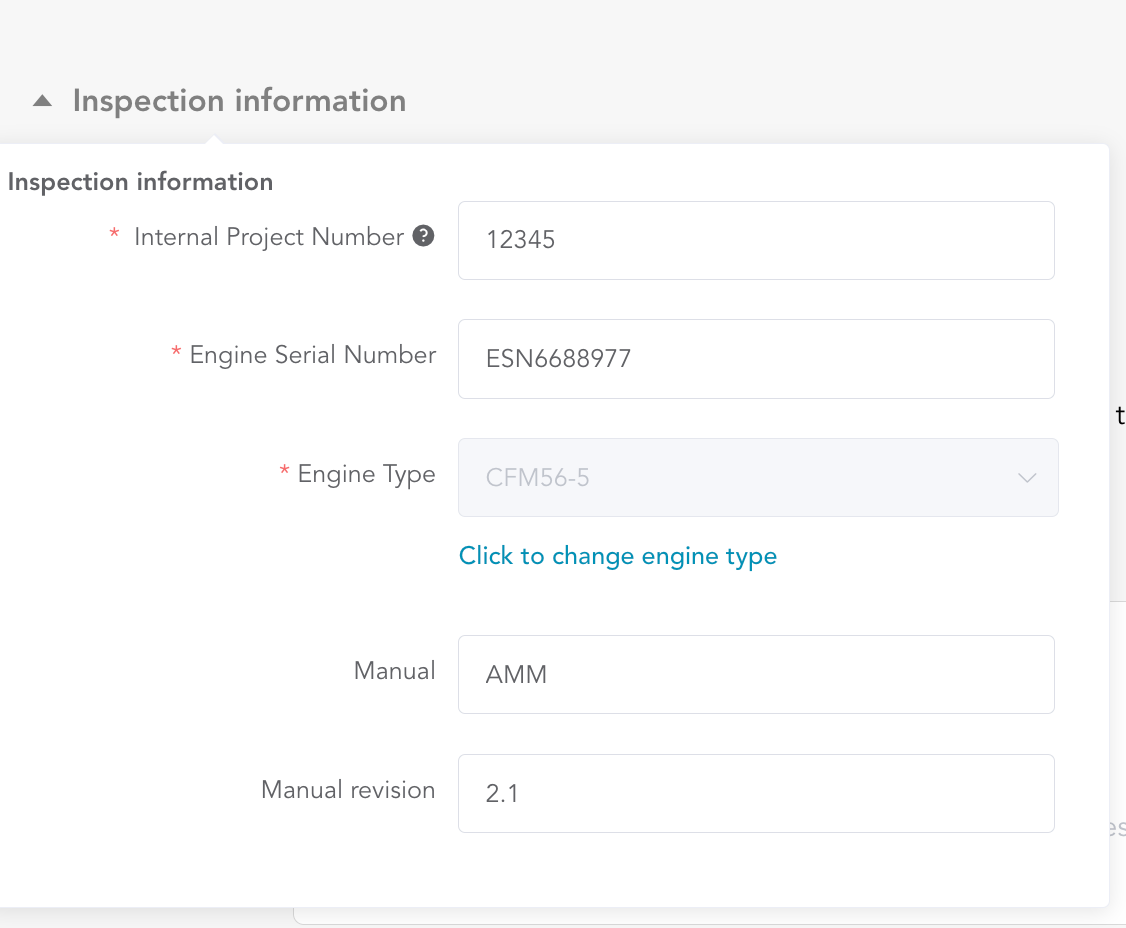Open help tooltip for Internal Project Number

click(x=424, y=236)
